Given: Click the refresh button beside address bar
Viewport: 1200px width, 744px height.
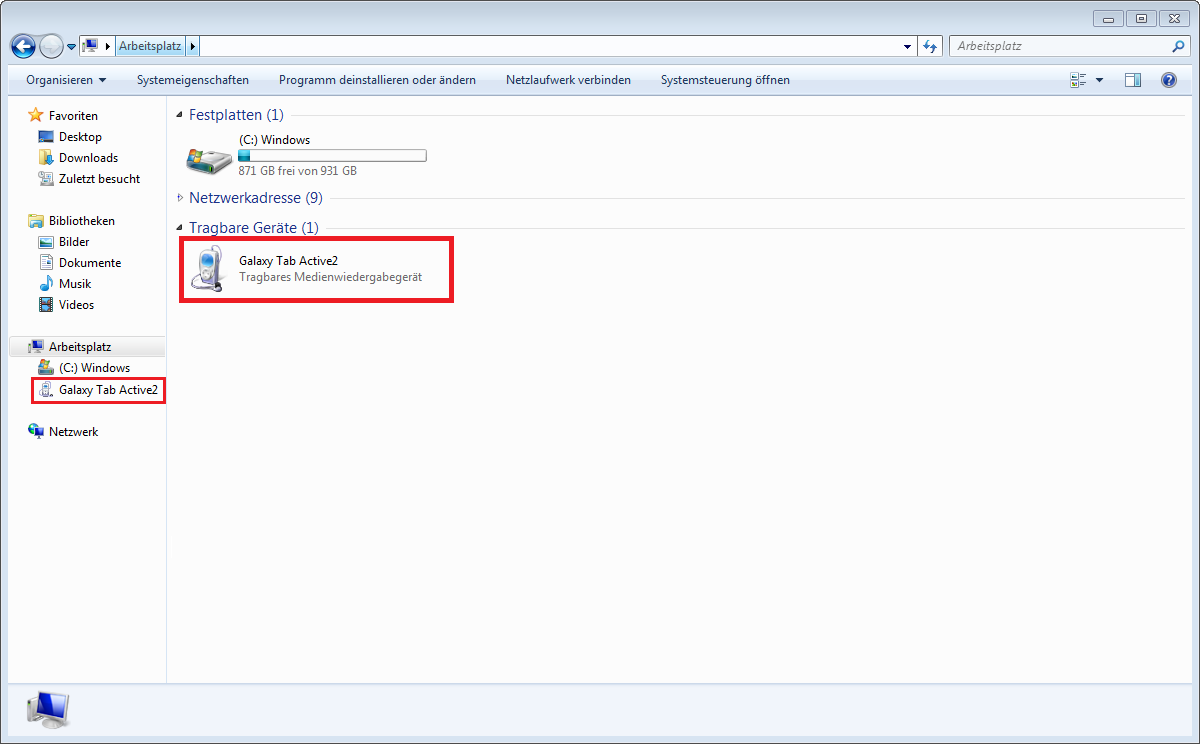Looking at the screenshot, I should click(931, 46).
